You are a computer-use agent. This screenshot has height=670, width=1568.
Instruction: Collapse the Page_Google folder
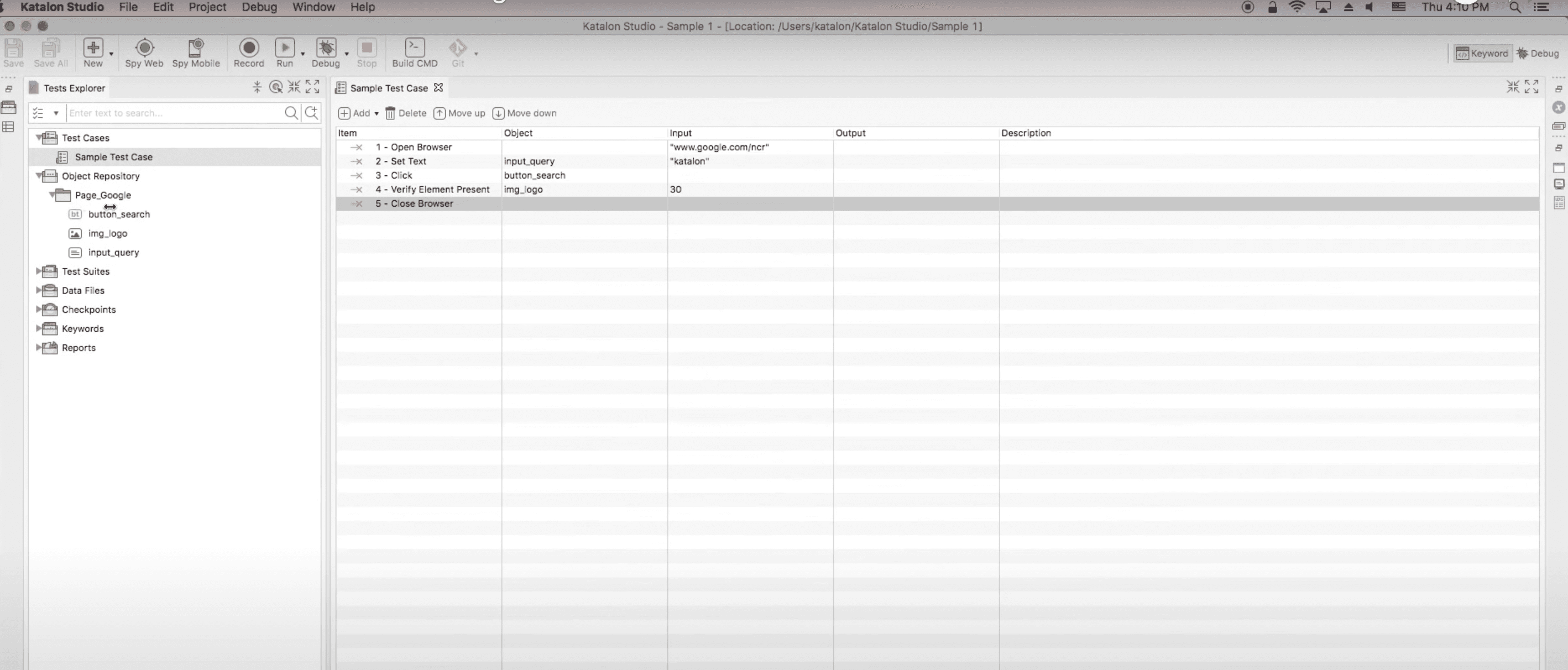pyautogui.click(x=53, y=195)
